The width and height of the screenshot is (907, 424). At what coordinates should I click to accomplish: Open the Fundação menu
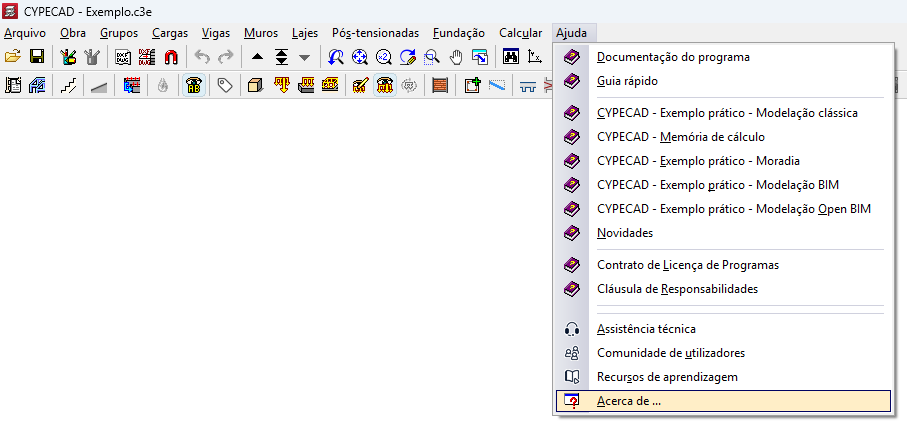[458, 33]
